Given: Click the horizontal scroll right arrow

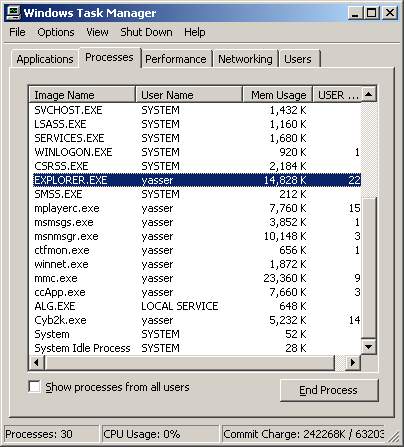Looking at the screenshot, I should click(353, 362).
